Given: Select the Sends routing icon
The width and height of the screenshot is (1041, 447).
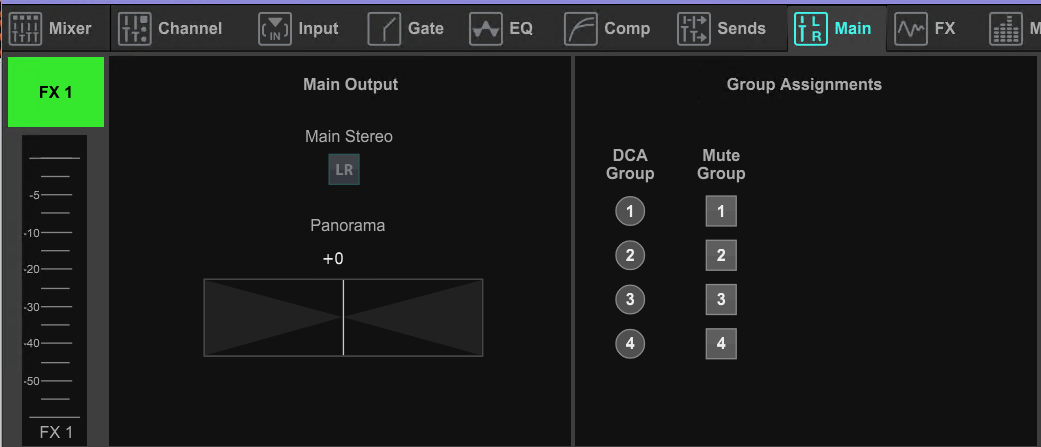Looking at the screenshot, I should tap(694, 29).
